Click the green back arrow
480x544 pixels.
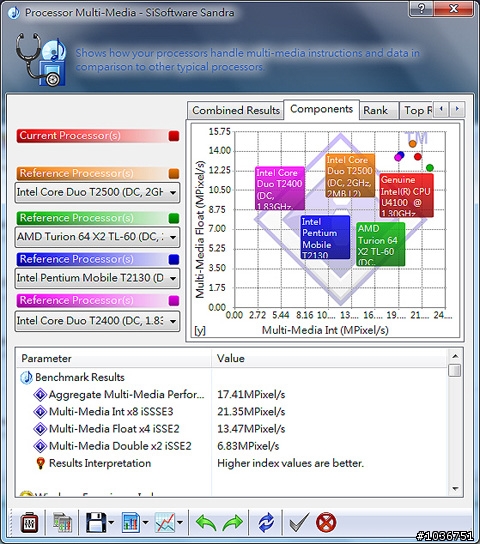point(206,523)
